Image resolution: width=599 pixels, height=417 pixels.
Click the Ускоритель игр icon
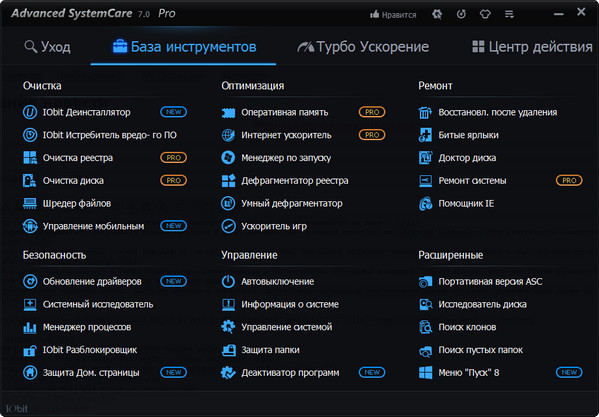click(228, 226)
